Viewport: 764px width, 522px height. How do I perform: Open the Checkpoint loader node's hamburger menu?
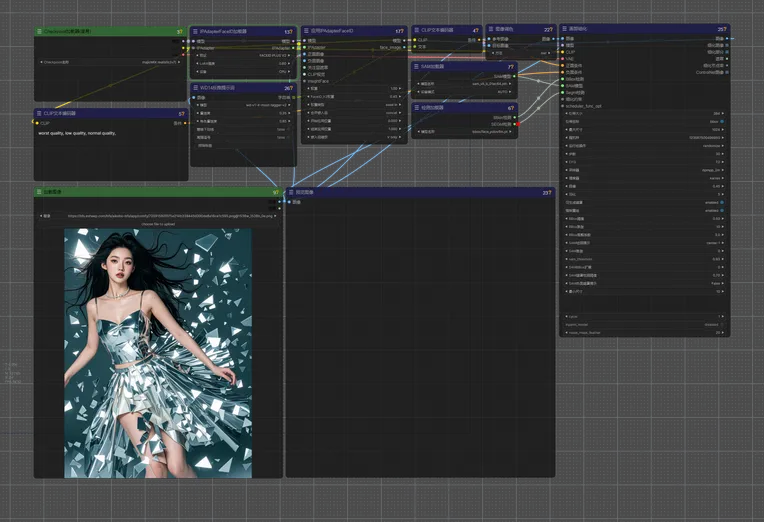tap(38, 31)
